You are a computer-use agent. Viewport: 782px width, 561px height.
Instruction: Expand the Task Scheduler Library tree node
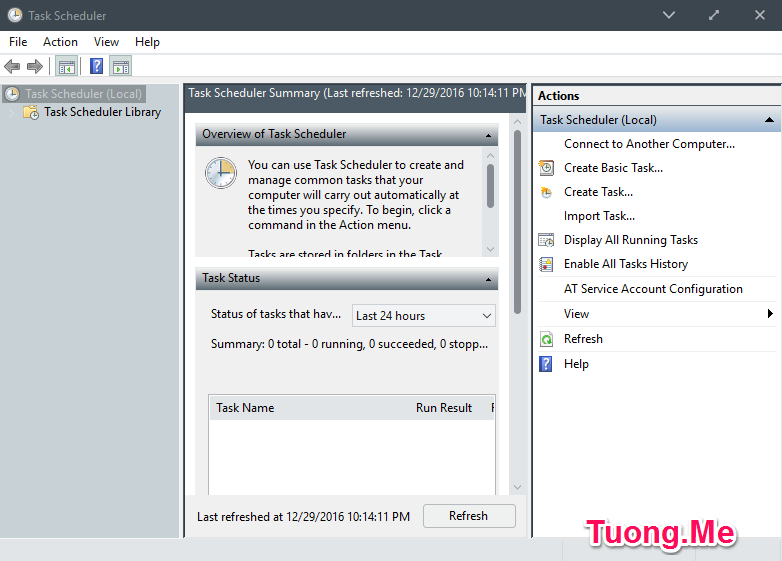coord(11,113)
